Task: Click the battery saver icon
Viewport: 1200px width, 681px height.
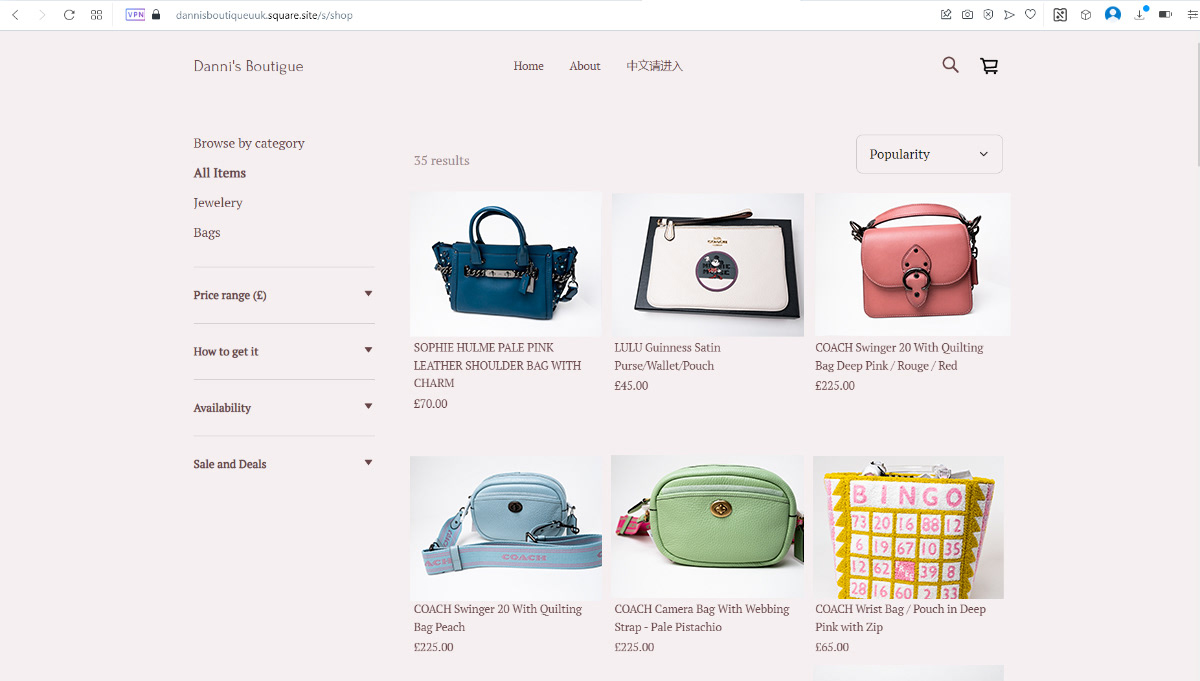Action: point(1165,15)
